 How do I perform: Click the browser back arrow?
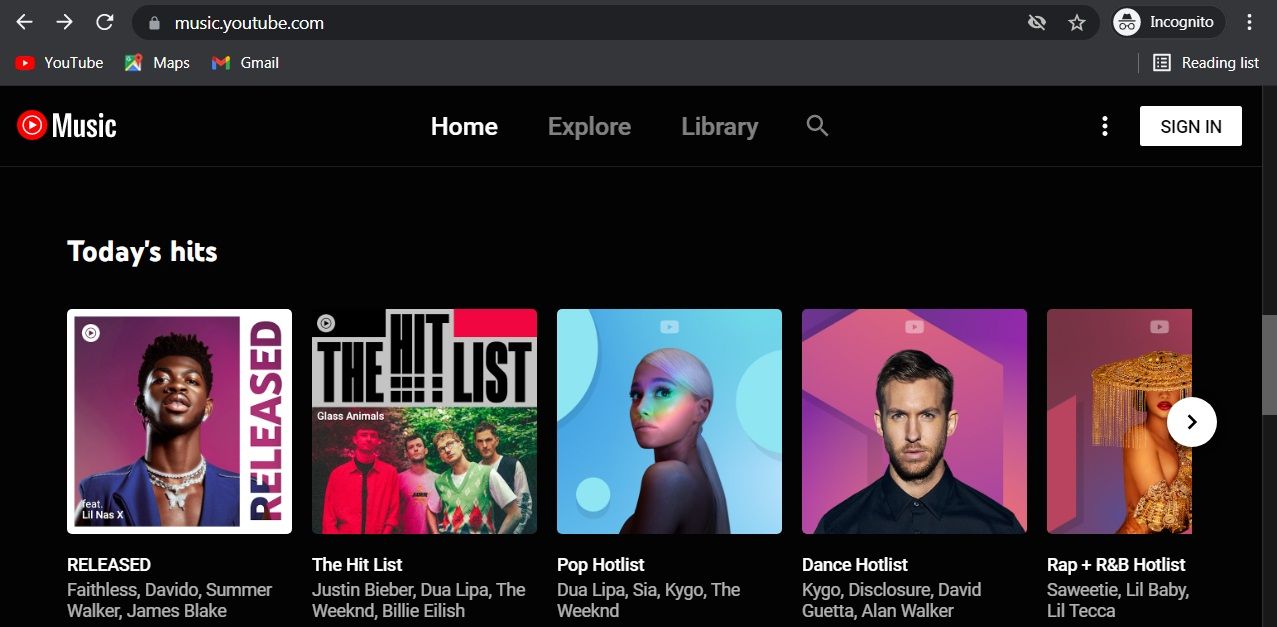click(x=25, y=22)
